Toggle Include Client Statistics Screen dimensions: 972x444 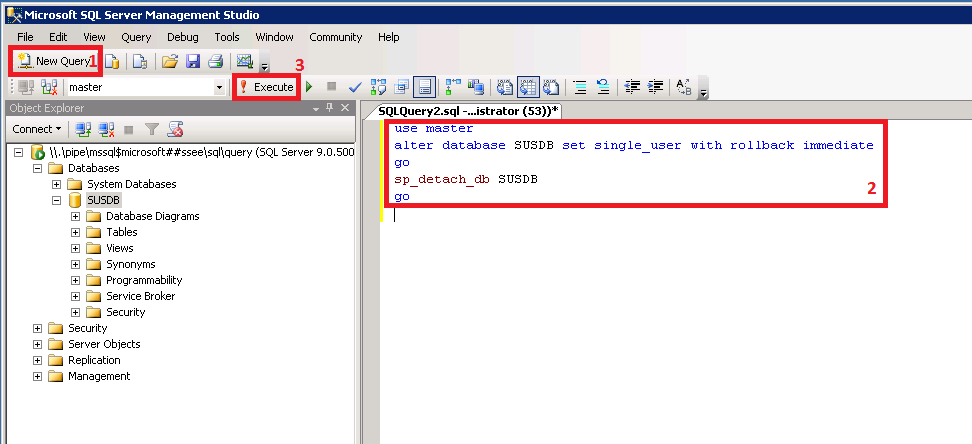click(x=475, y=87)
